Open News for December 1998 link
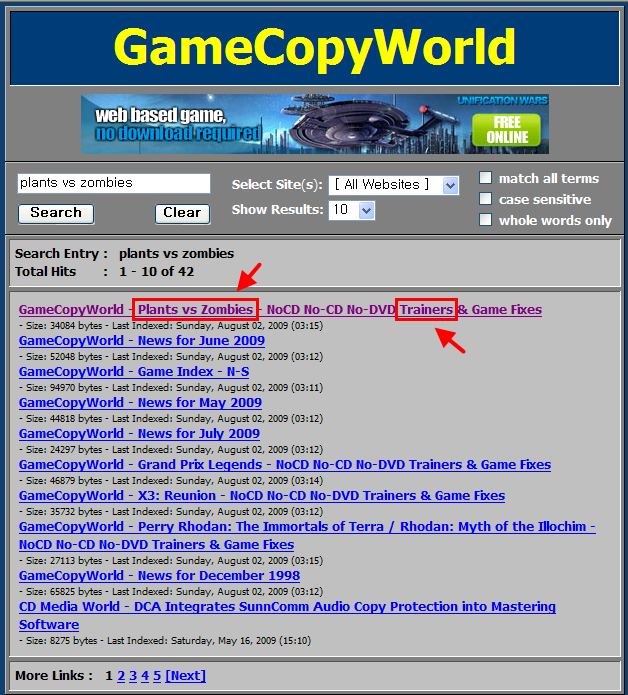 coord(160,575)
